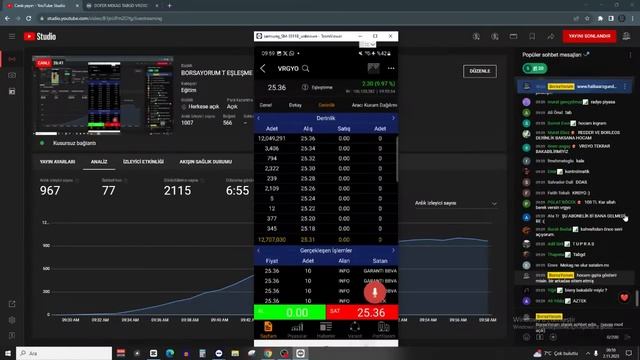Go to the next panel from Derinlik
640x360 pixels.
click(393, 118)
